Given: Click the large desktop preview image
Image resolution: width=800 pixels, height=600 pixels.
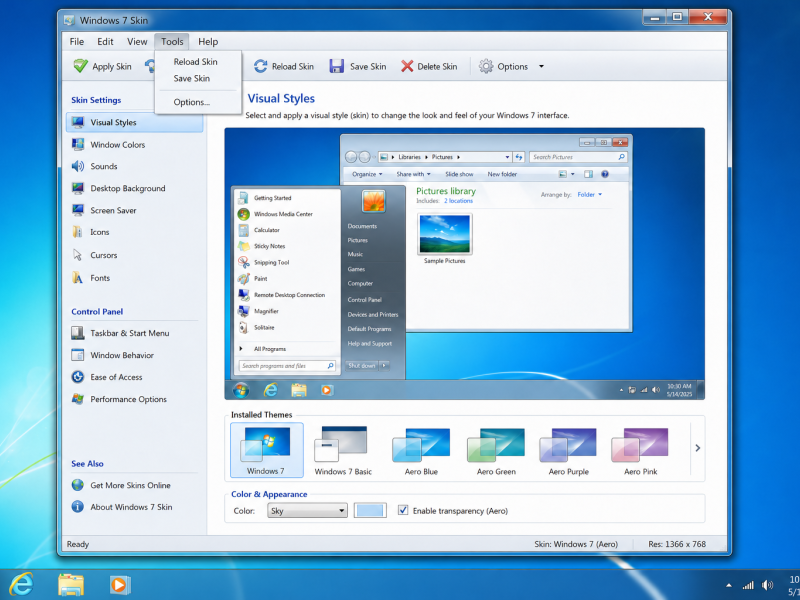Looking at the screenshot, I should (x=464, y=264).
